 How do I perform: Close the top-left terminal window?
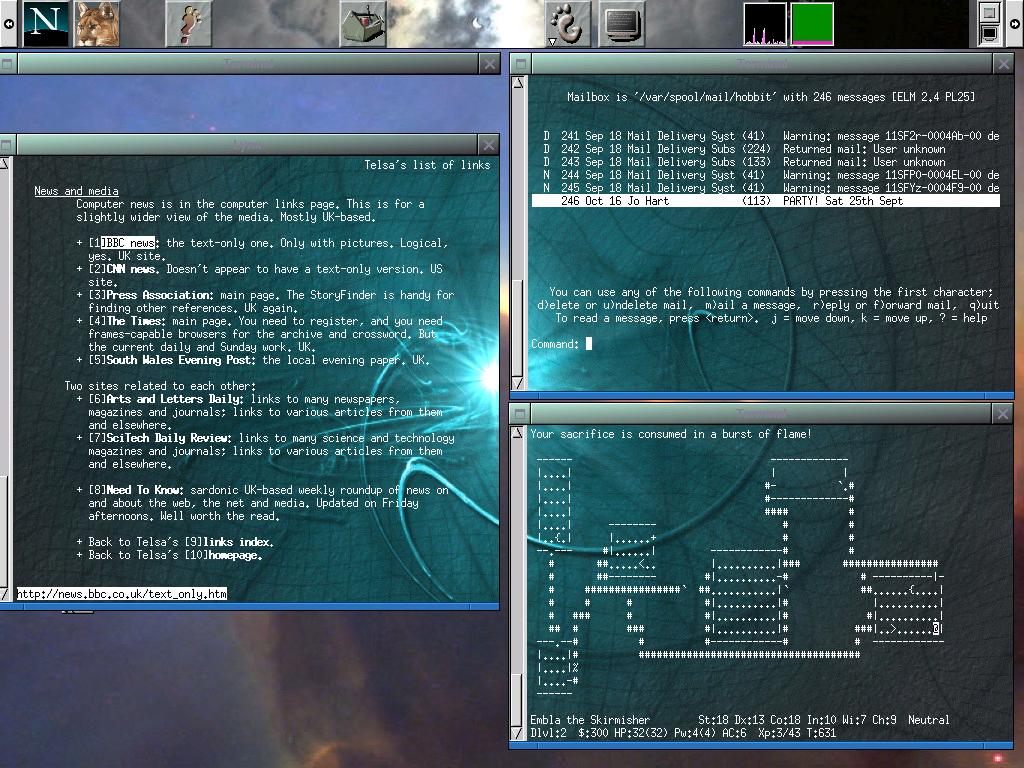pos(489,63)
